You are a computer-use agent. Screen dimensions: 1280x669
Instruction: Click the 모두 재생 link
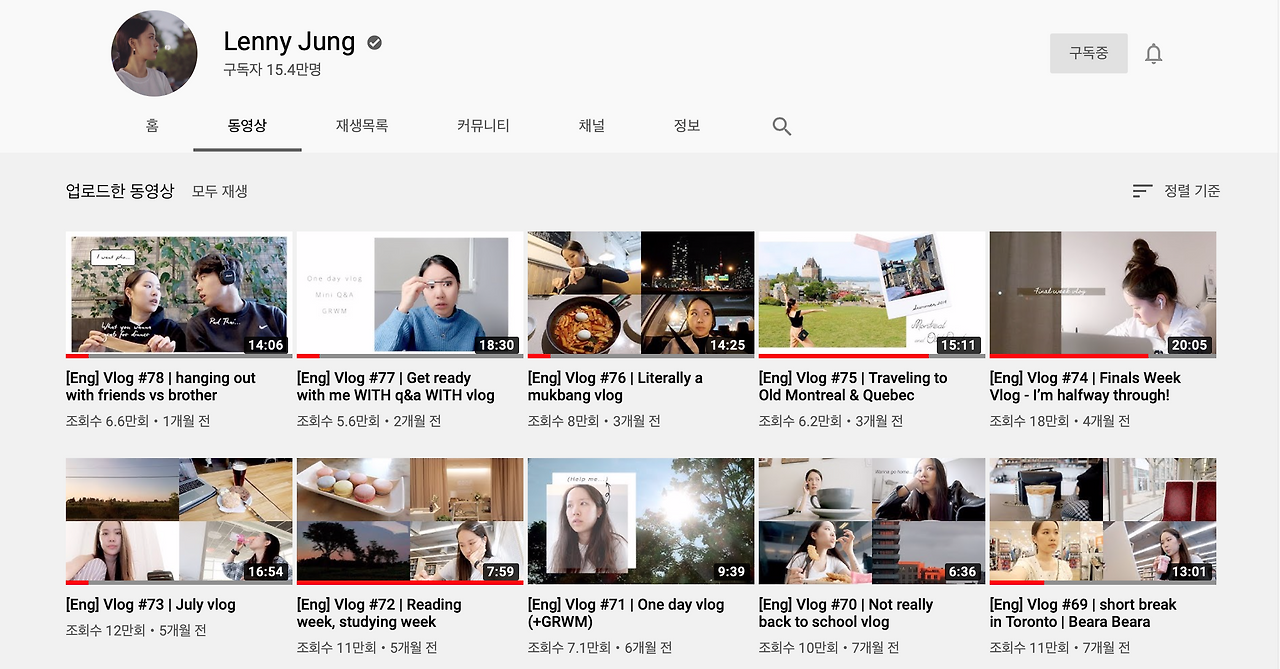(220, 191)
